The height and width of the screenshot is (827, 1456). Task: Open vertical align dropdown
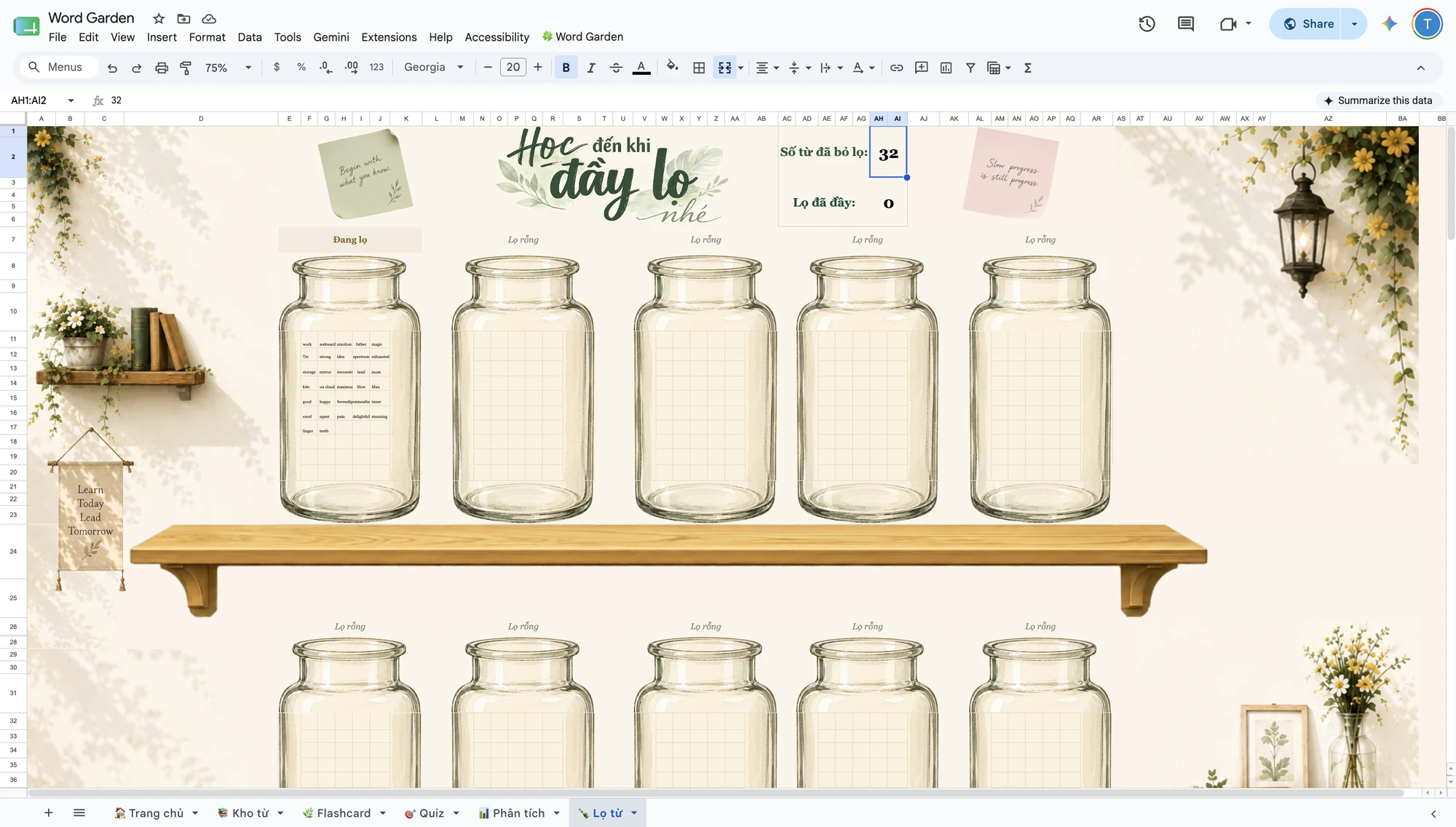pos(799,68)
